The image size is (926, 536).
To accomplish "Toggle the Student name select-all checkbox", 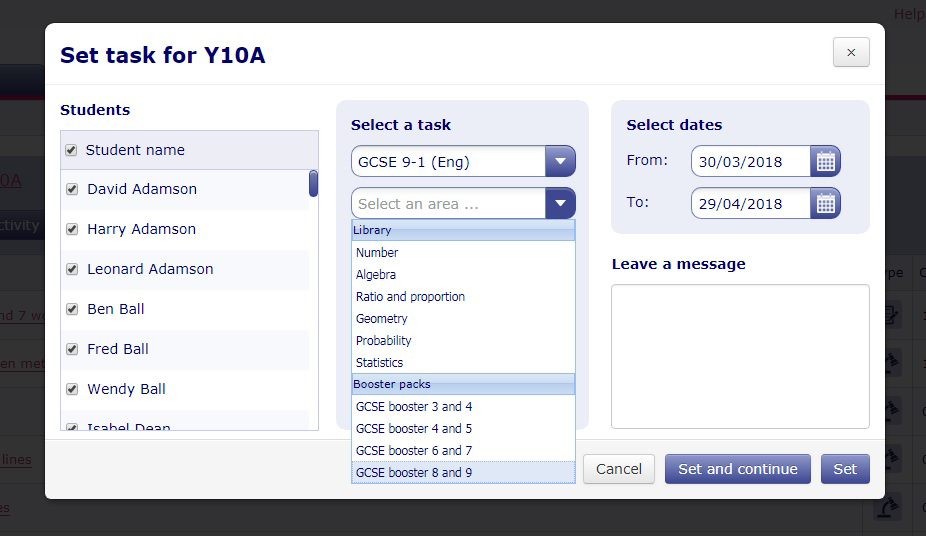I will [71, 150].
